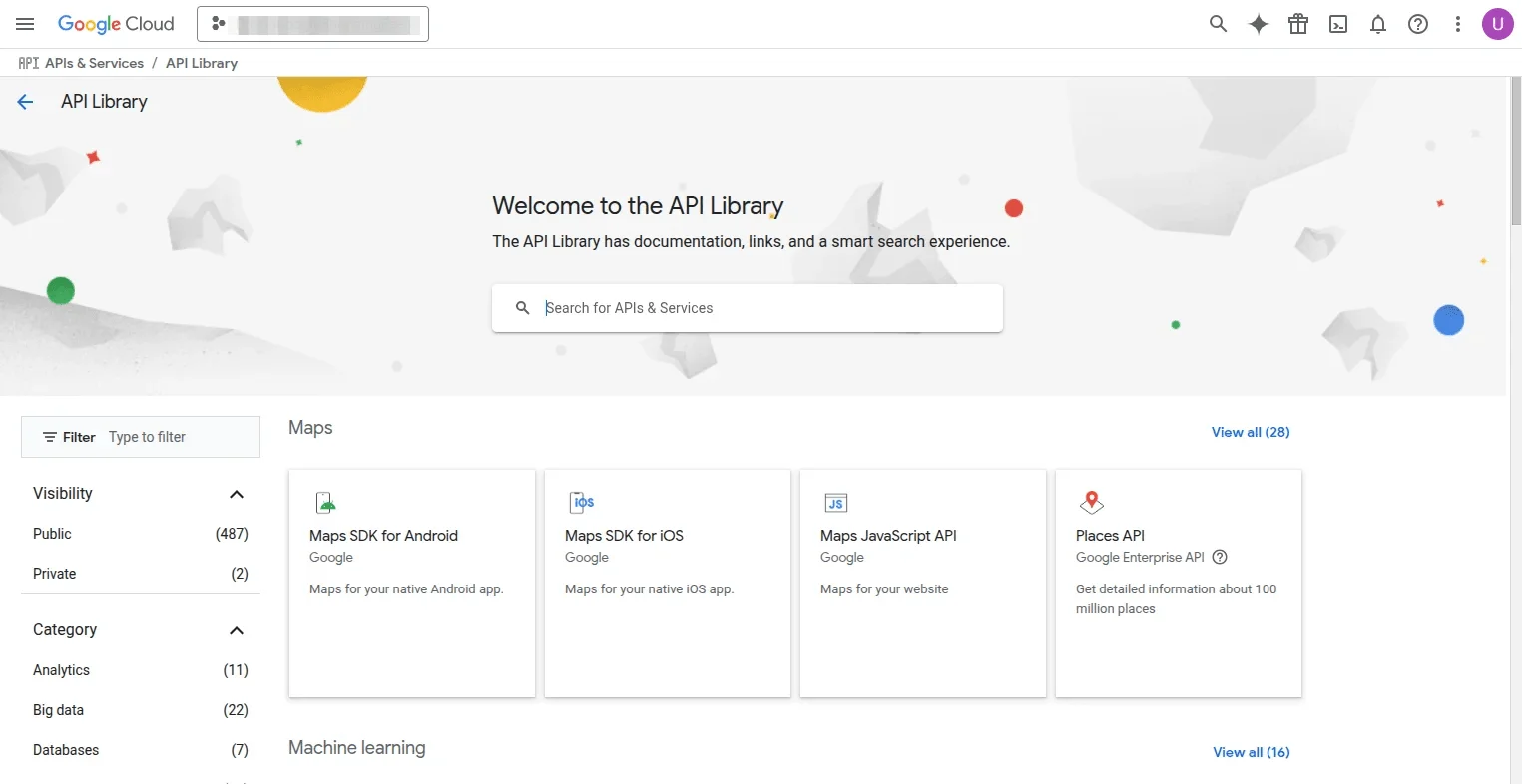Activate Cloud Shell terminal icon
The width and height of the screenshot is (1522, 784).
(x=1338, y=24)
